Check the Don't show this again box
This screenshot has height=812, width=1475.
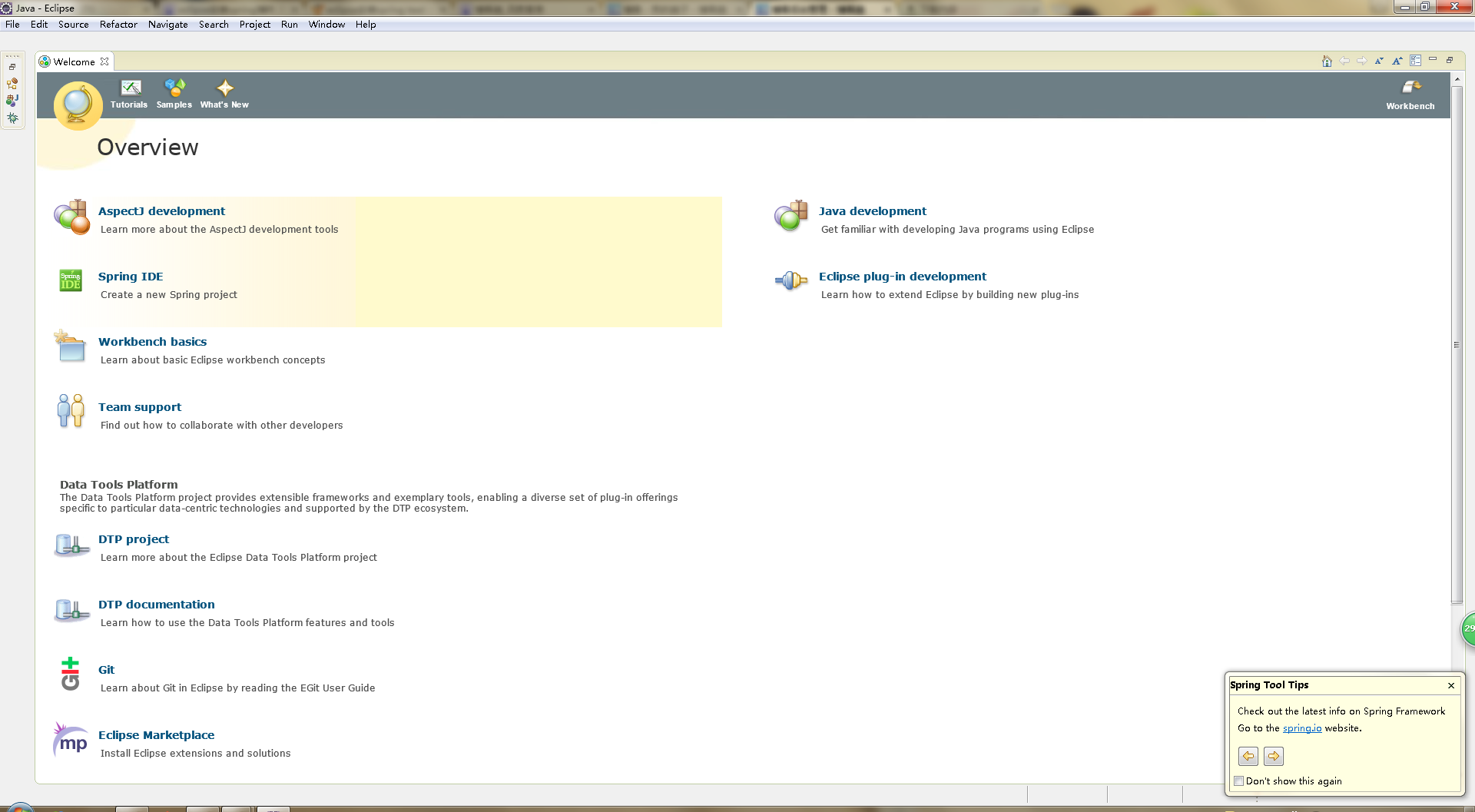pyautogui.click(x=1238, y=781)
